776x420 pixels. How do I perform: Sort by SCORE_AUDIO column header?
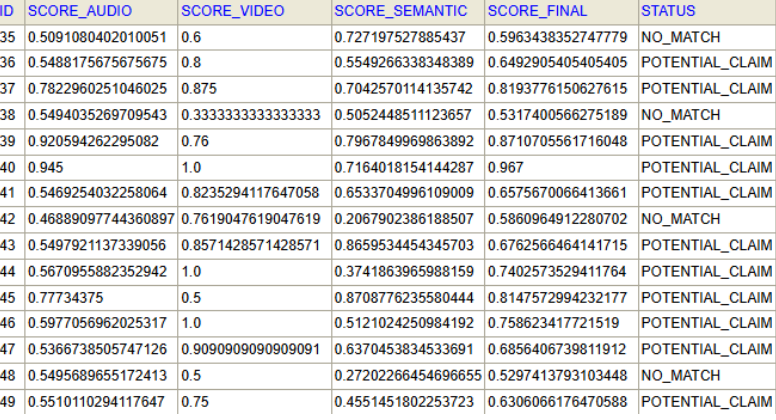tap(80, 11)
